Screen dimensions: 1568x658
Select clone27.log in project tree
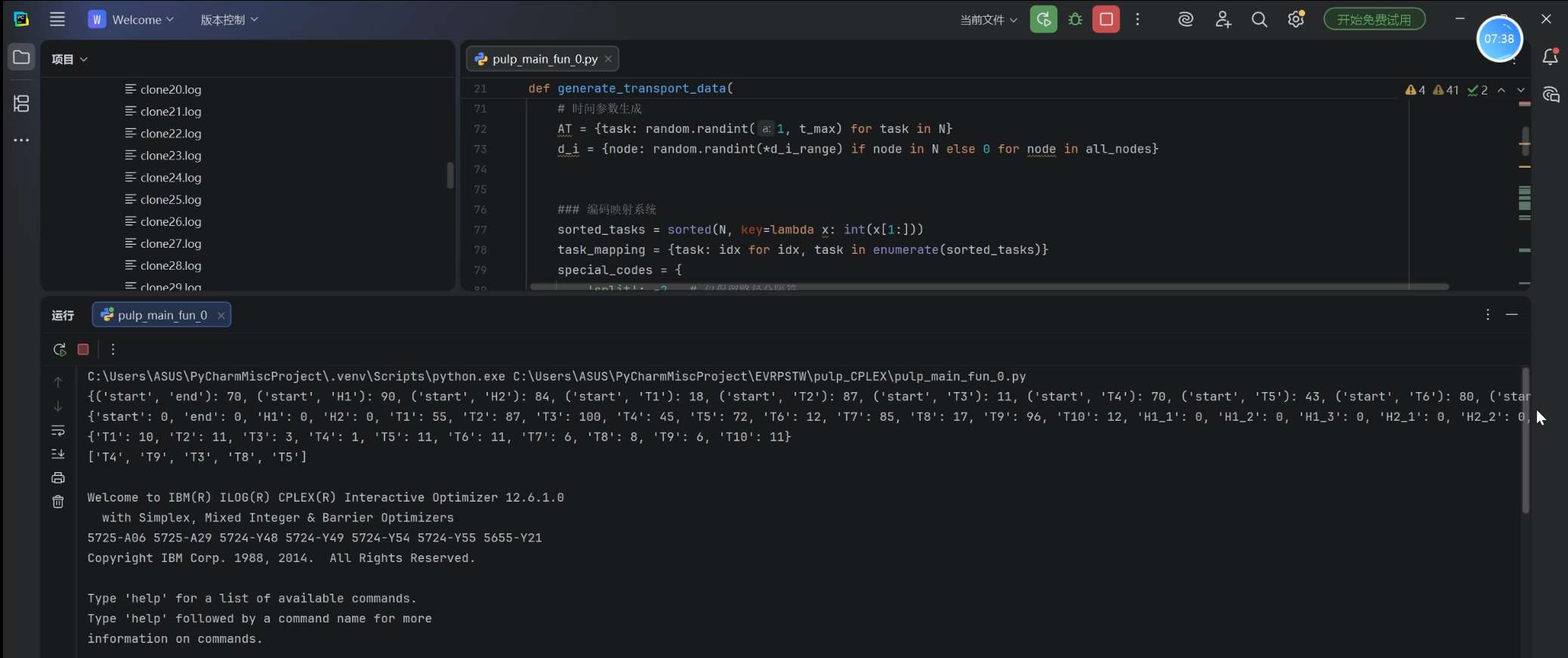163,243
